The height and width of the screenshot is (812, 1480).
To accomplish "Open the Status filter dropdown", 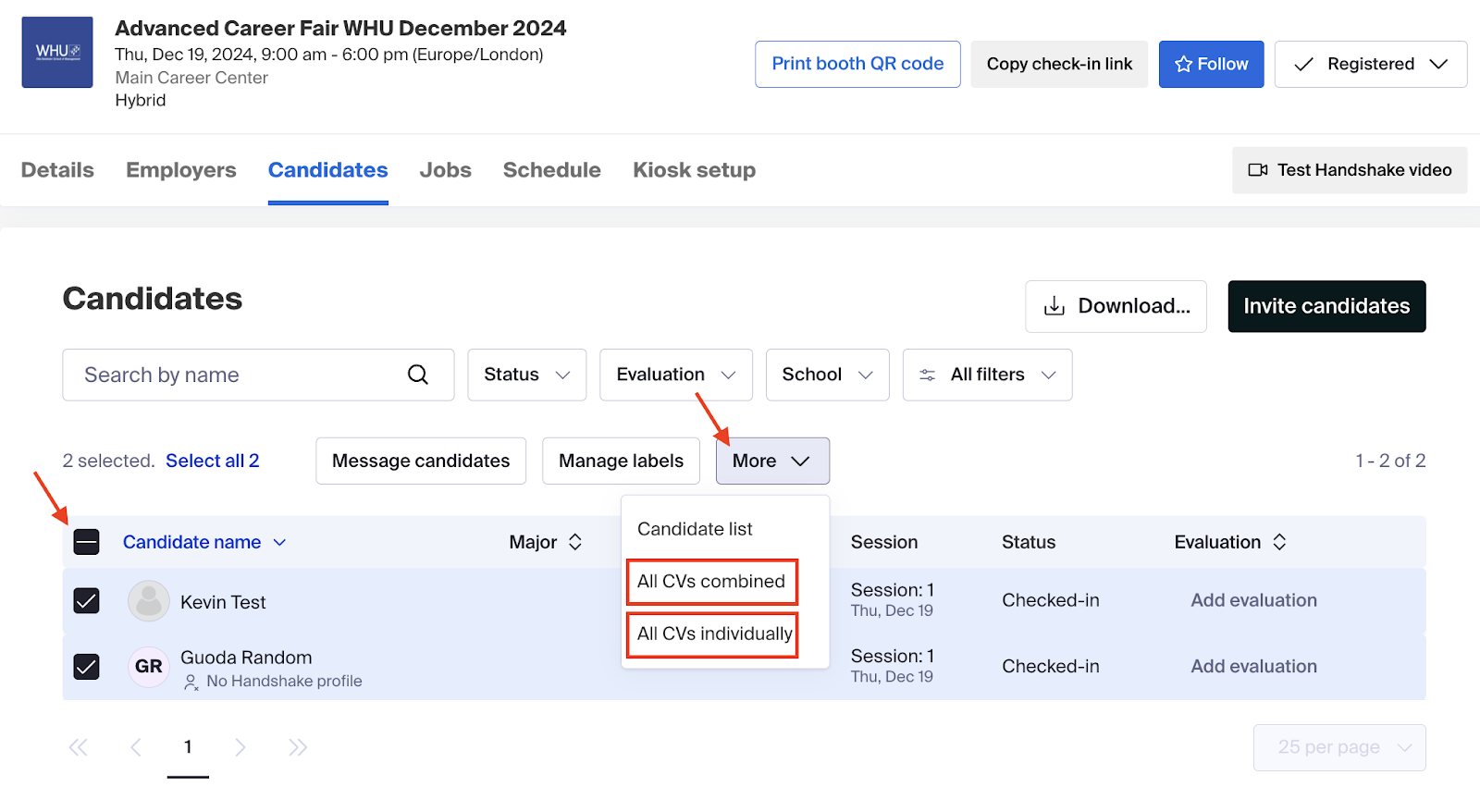I will click(x=526, y=375).
